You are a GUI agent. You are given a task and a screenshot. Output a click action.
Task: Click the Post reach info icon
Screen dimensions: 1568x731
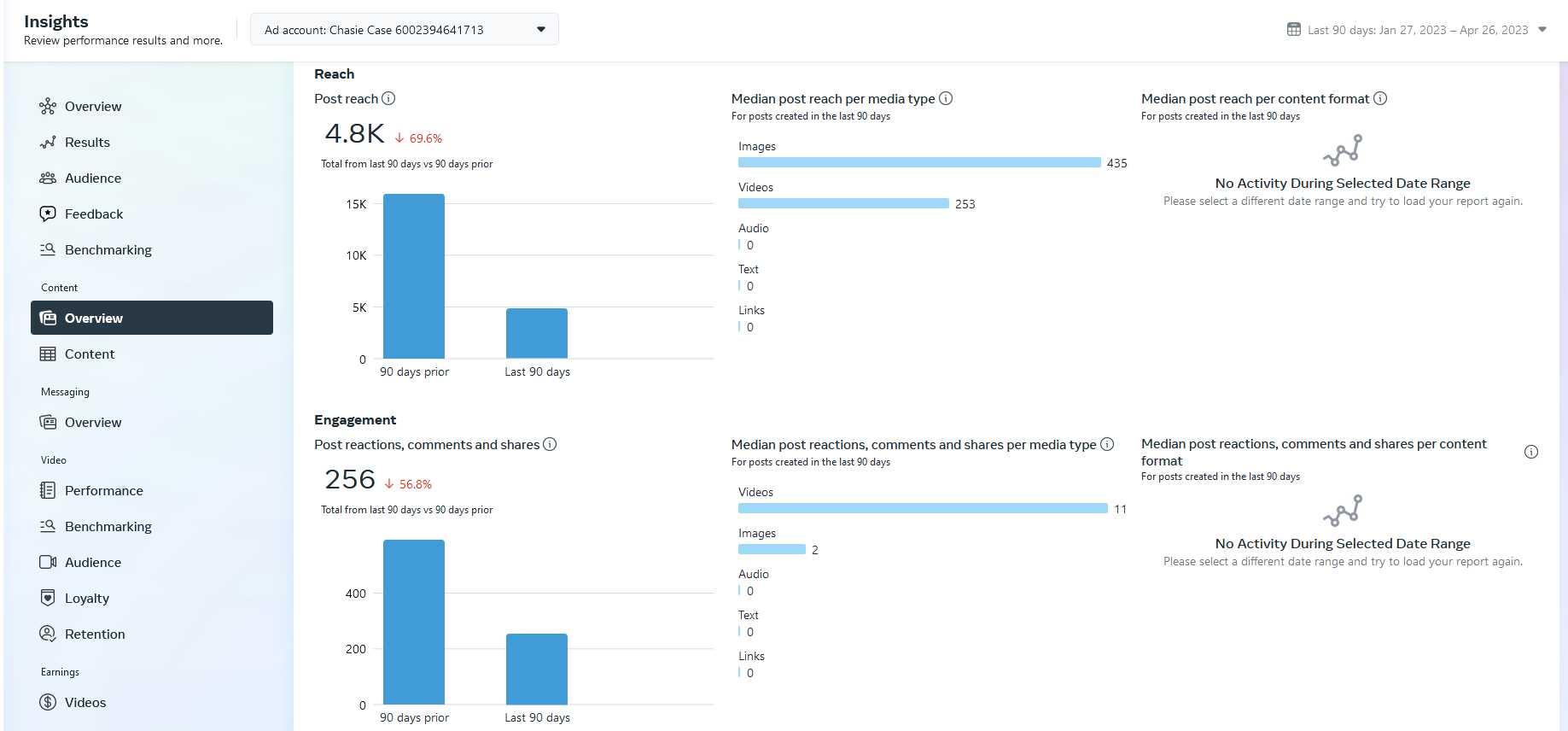388,98
